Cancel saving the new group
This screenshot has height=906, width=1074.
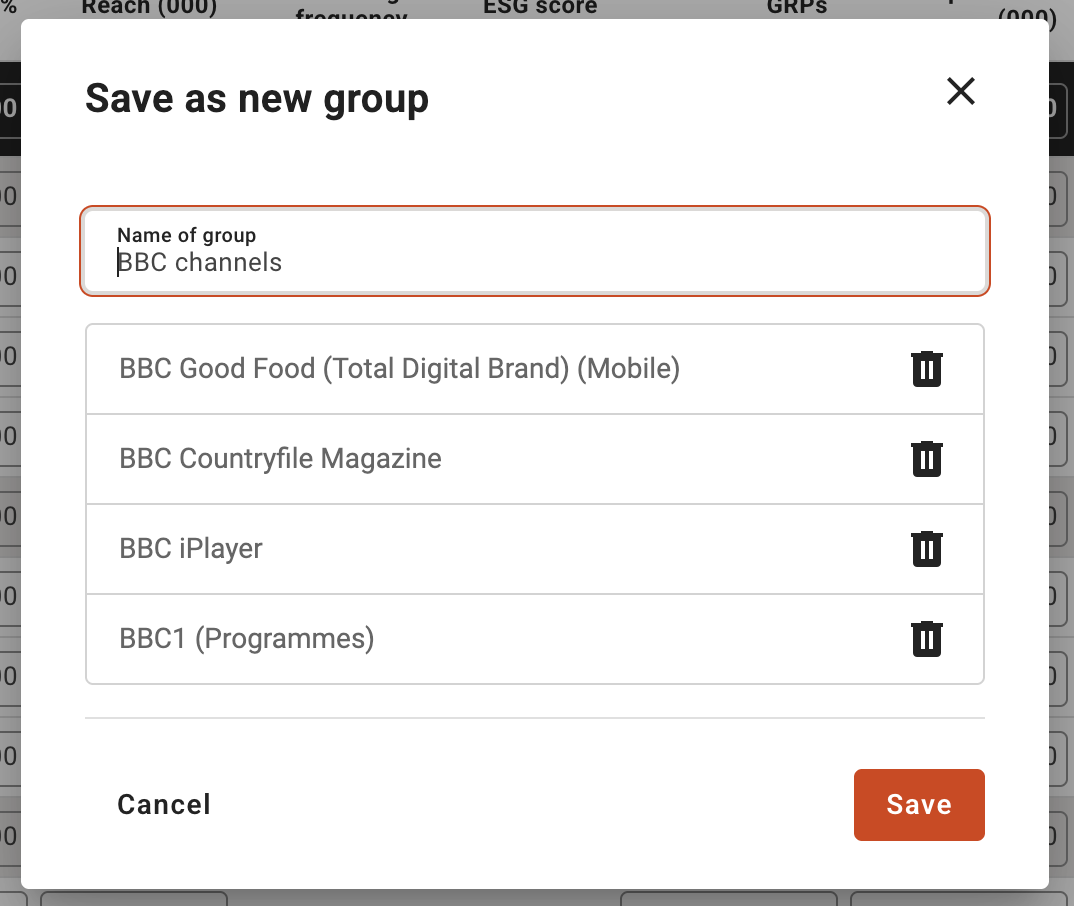pos(164,805)
